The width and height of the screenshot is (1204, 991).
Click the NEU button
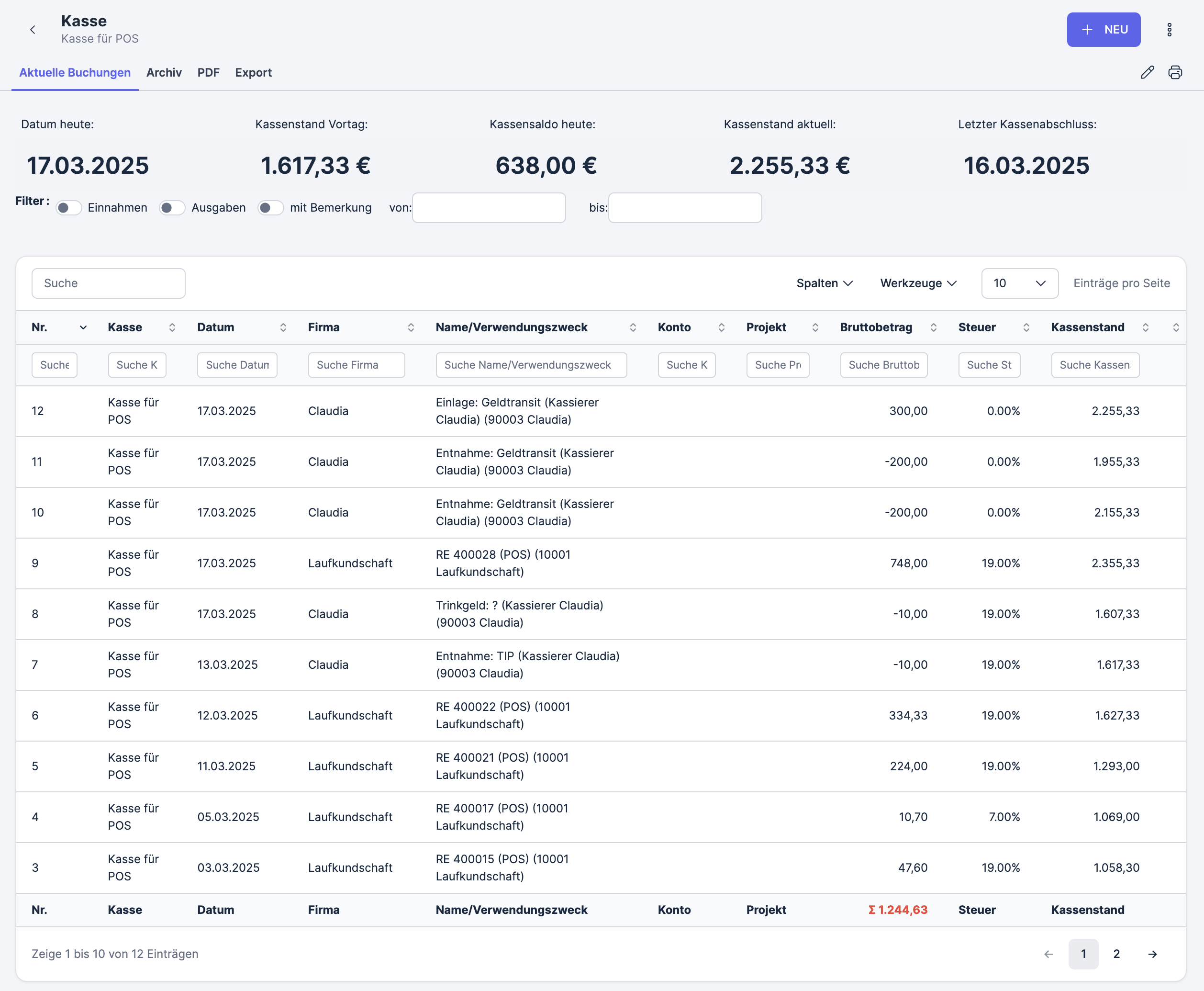(x=1103, y=30)
